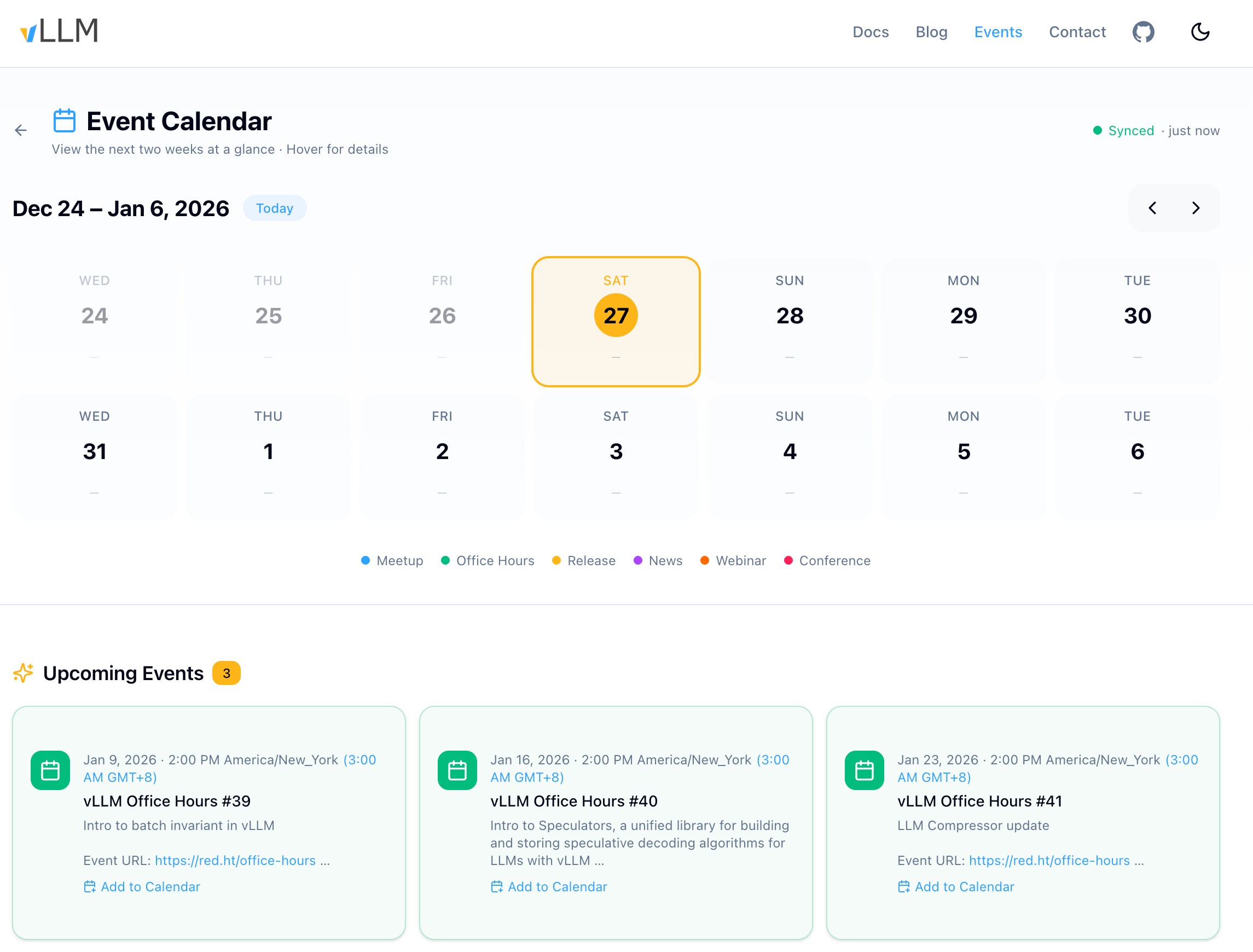
Task: Click the Today button
Action: click(x=274, y=208)
